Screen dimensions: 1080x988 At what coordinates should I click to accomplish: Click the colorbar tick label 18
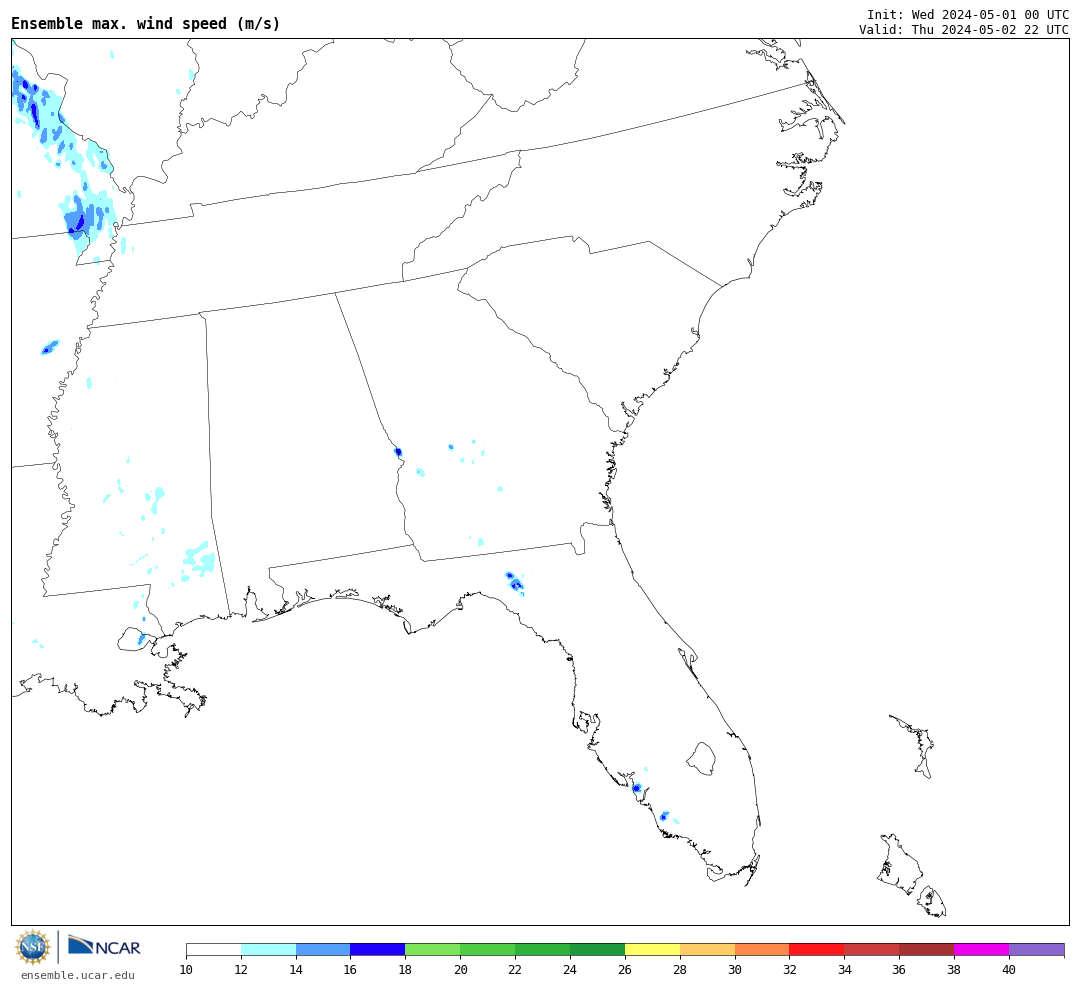405,969
